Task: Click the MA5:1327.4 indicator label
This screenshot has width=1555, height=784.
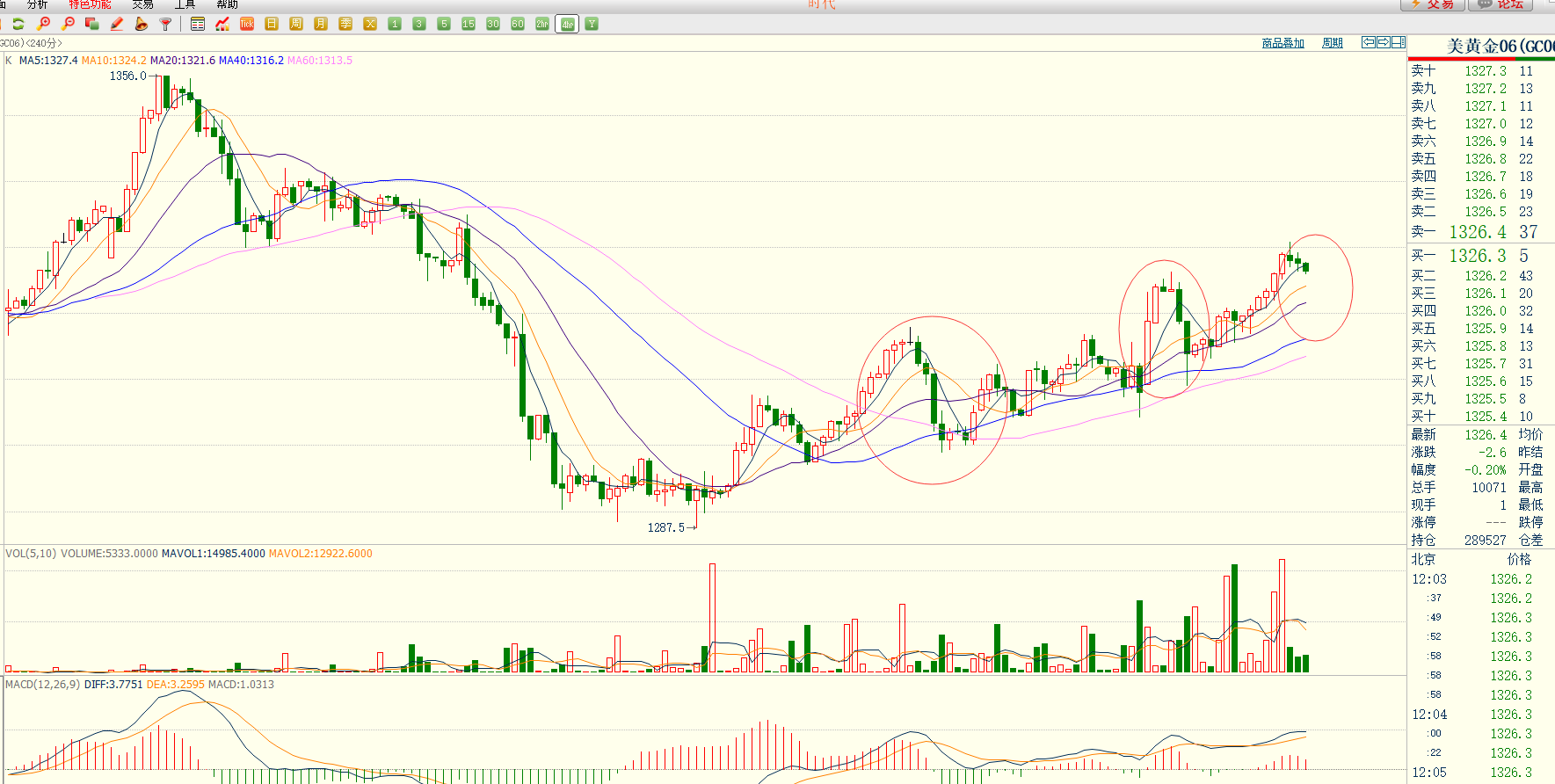Action: (x=48, y=61)
